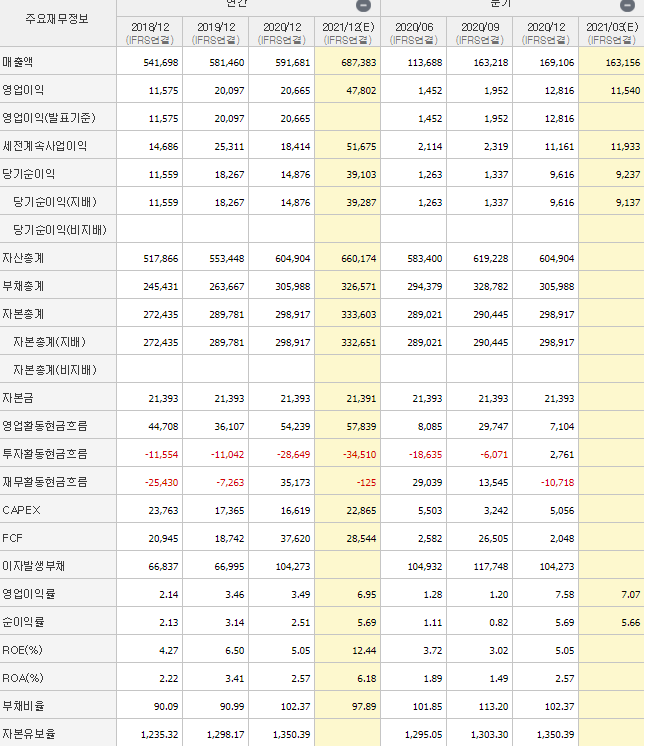Click the ROA(%) row label
This screenshot has height=746, width=645.
pyautogui.click(x=22, y=678)
